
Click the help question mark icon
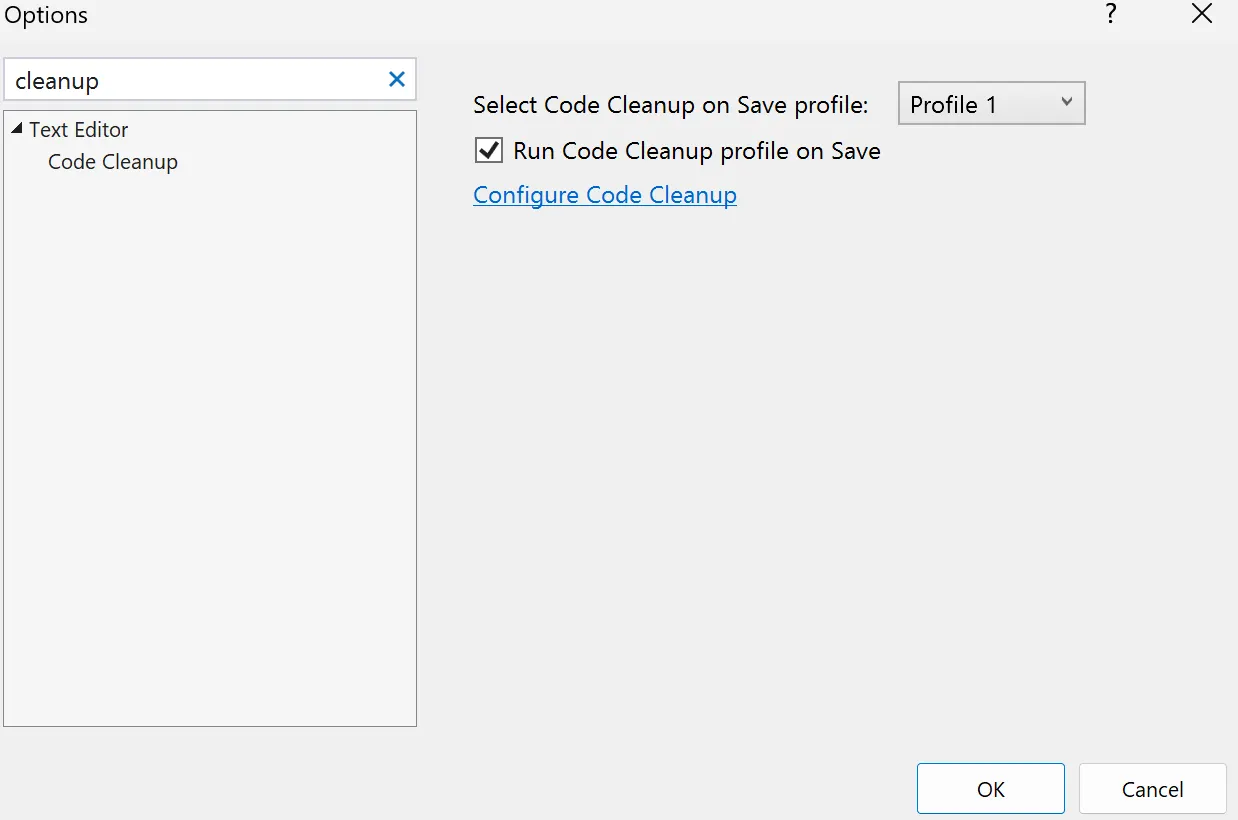pyautogui.click(x=1110, y=15)
